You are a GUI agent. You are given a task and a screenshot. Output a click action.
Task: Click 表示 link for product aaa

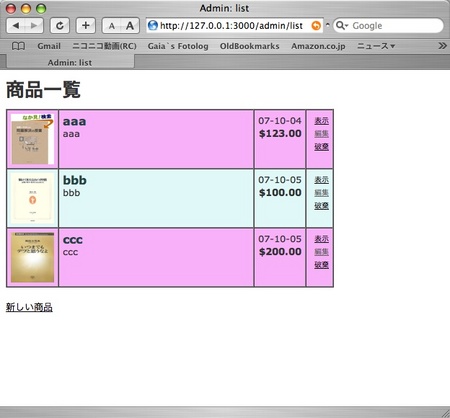pos(321,121)
